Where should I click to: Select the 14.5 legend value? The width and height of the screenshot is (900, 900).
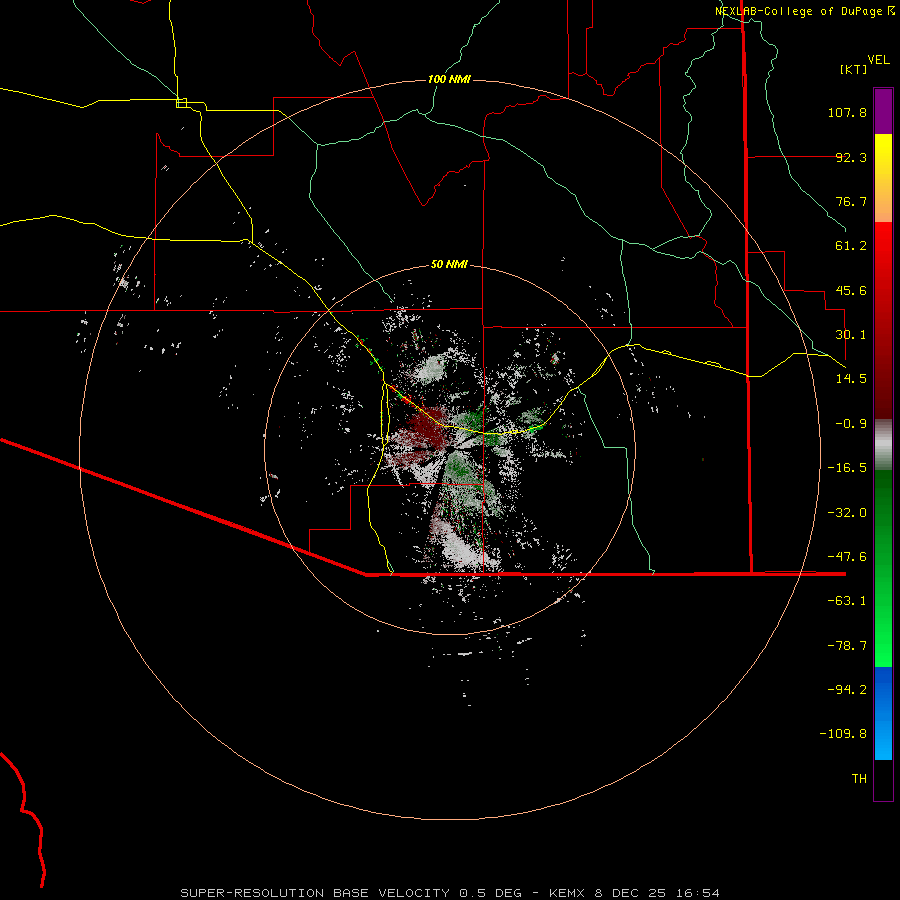coord(851,379)
